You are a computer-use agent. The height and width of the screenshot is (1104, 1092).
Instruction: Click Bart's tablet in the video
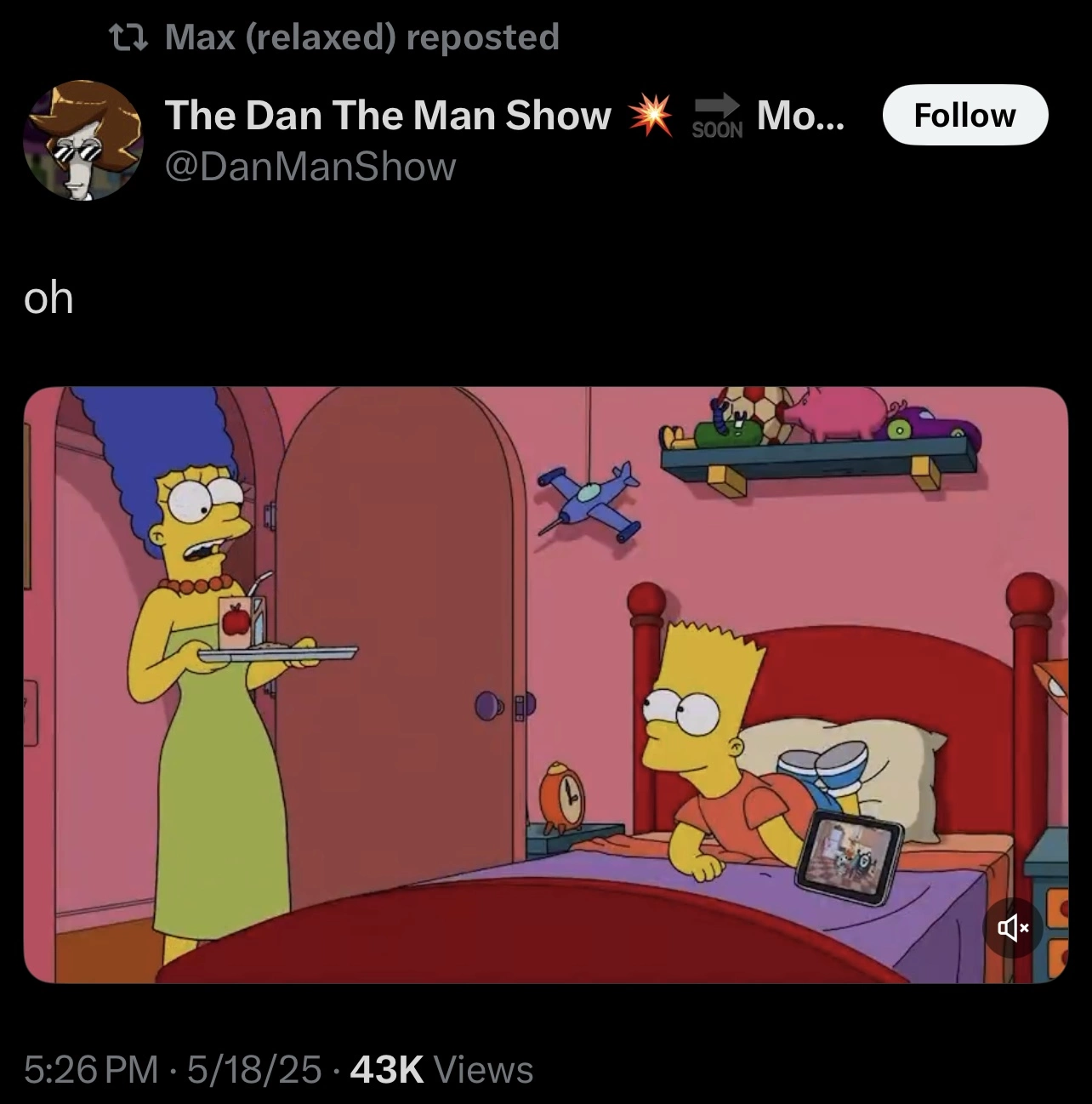[x=850, y=856]
